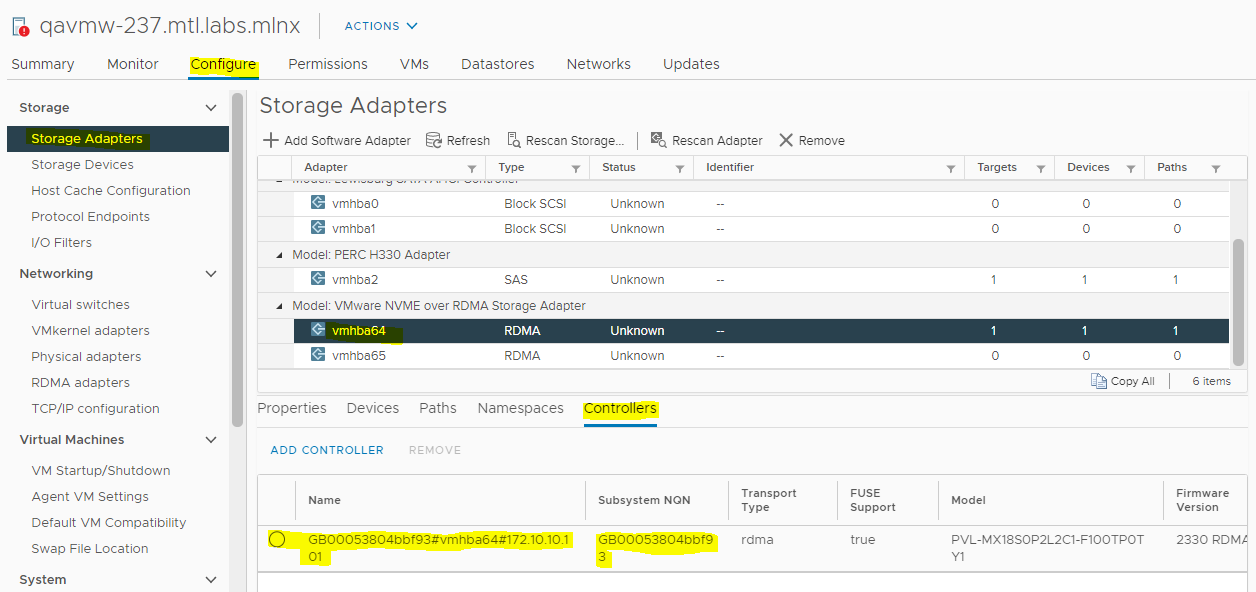Filter the Devices column
The width and height of the screenshot is (1256, 592).
point(1131,168)
